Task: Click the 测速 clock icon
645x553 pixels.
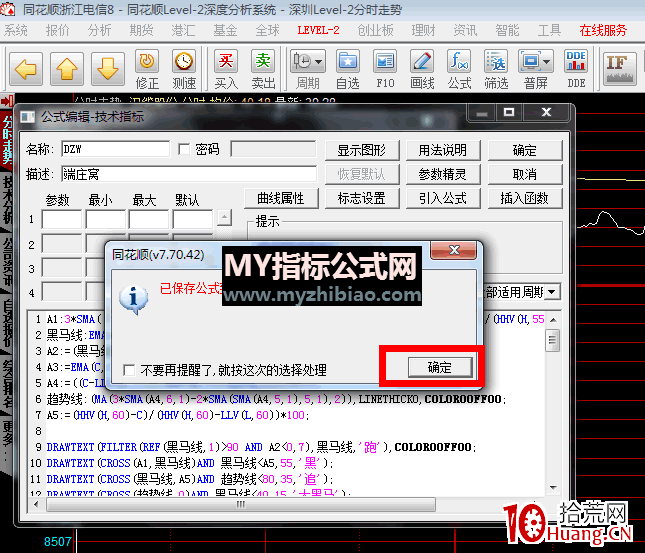Action: point(184,62)
